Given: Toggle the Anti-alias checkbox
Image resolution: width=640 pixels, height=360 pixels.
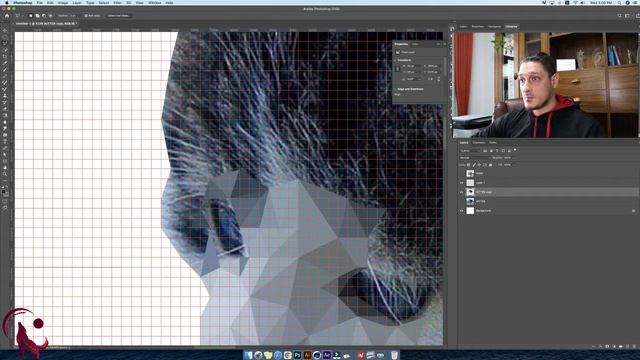Looking at the screenshot, I should (x=86, y=16).
